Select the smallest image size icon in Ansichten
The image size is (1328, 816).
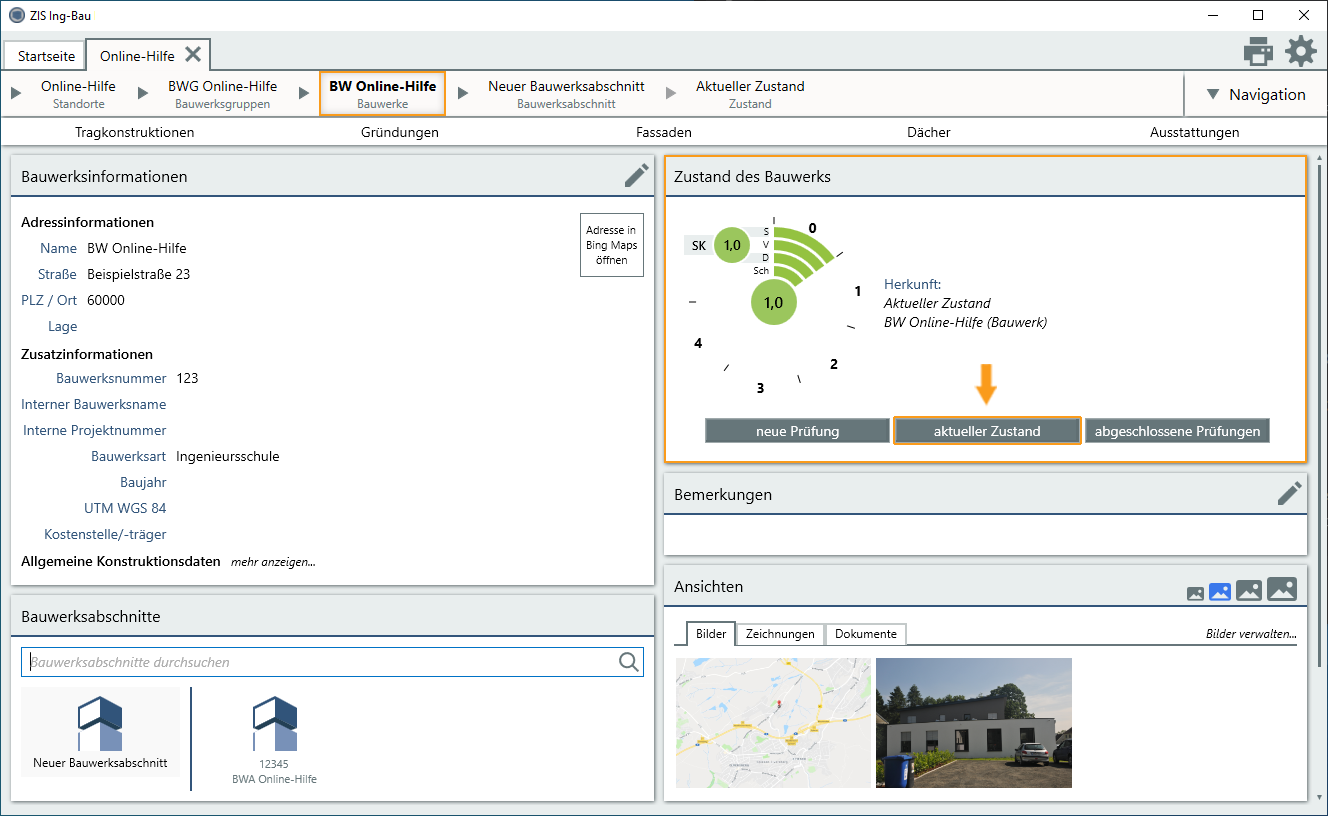(1195, 593)
